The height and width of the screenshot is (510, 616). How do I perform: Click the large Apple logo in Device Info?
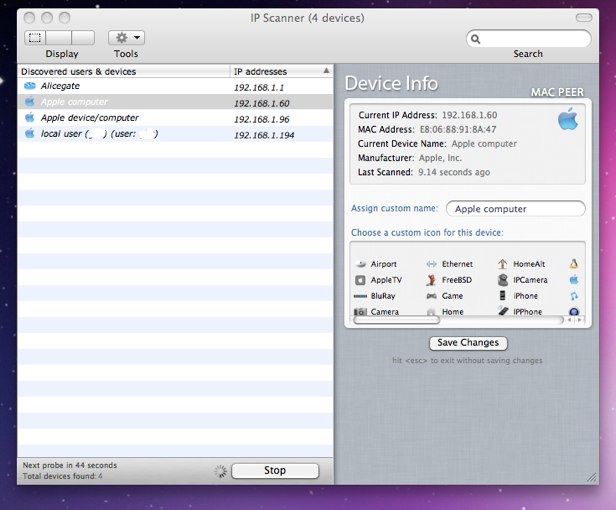tap(568, 119)
